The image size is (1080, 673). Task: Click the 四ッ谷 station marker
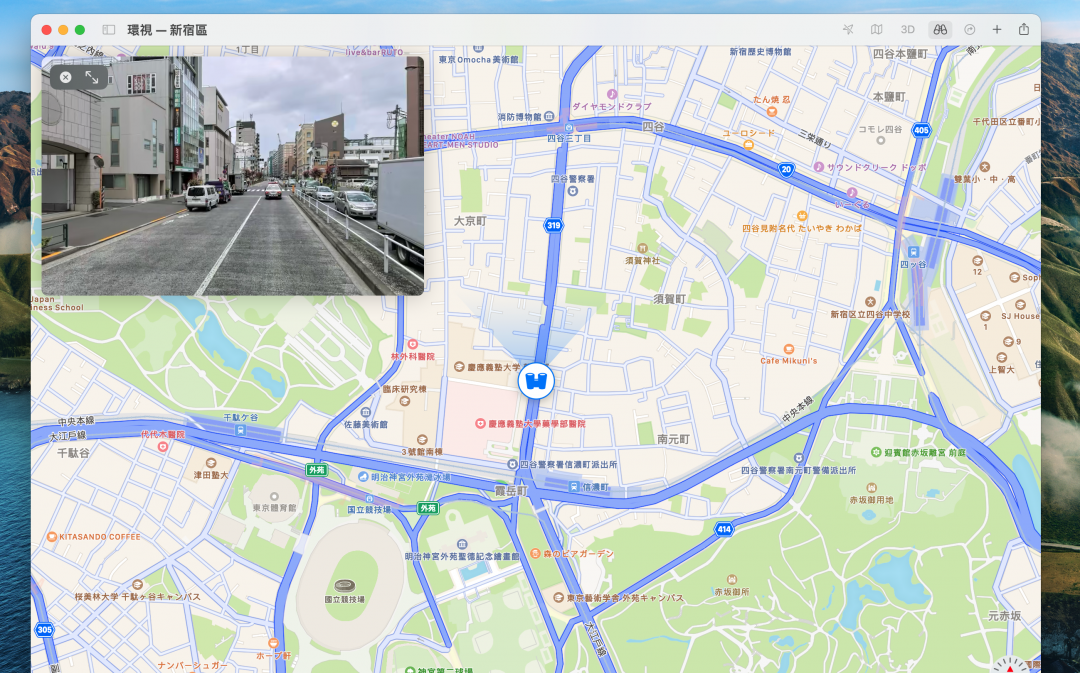(913, 251)
